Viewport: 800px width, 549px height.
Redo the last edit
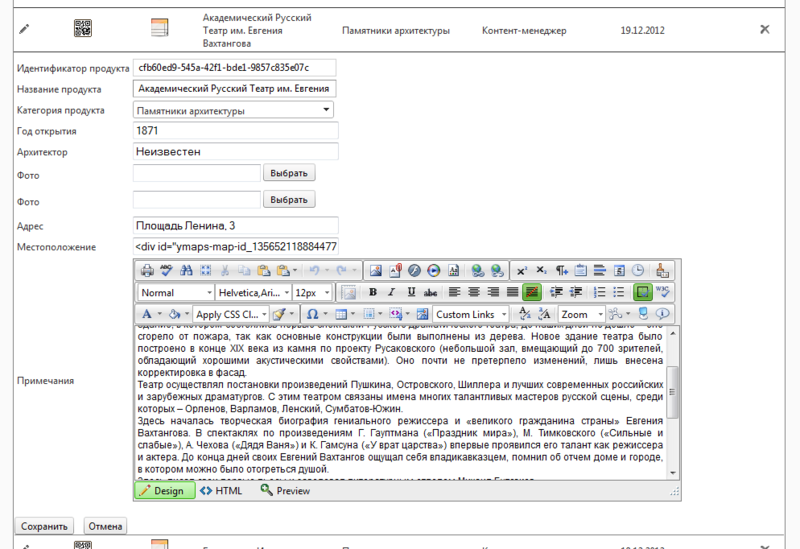[341, 270]
